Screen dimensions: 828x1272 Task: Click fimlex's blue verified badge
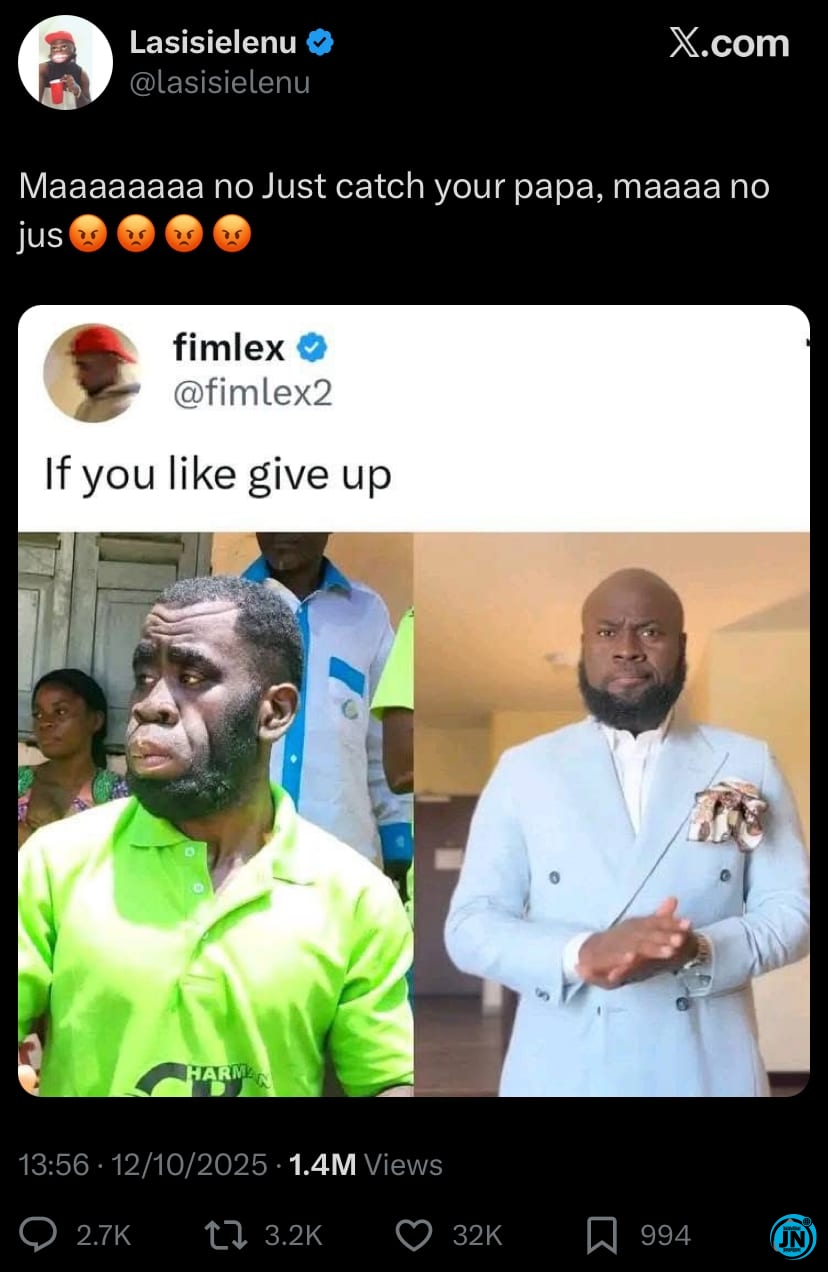tap(313, 348)
